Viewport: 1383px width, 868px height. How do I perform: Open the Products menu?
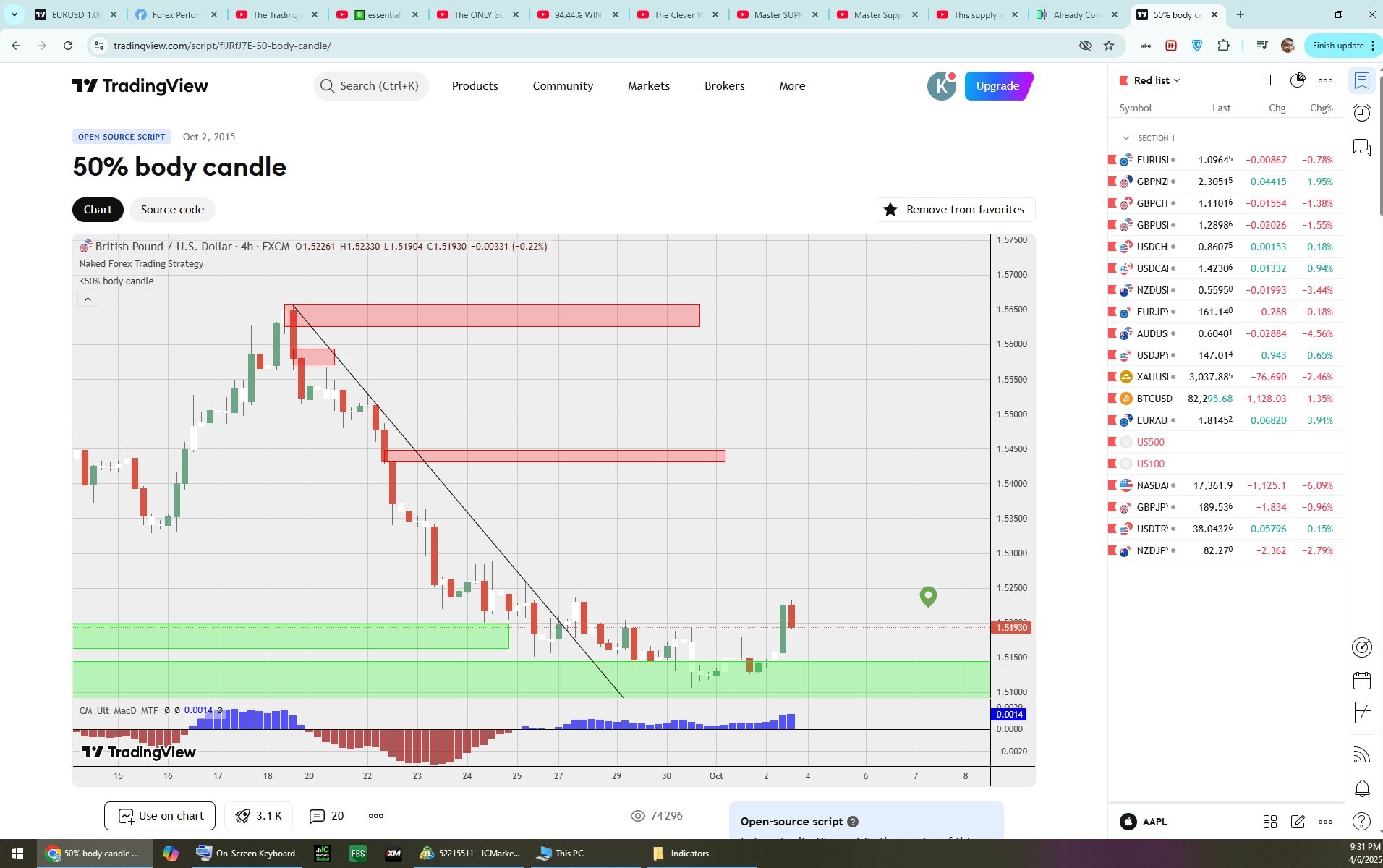[475, 86]
